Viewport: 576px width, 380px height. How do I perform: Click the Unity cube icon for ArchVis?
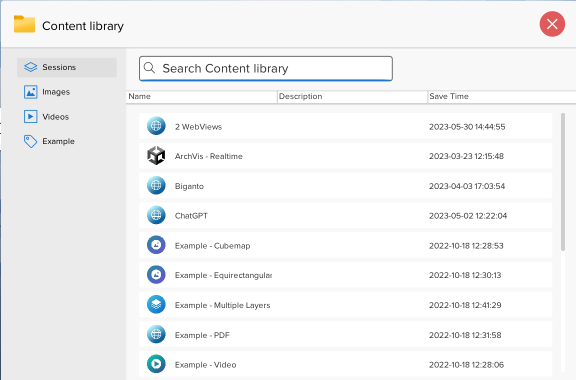(x=156, y=156)
